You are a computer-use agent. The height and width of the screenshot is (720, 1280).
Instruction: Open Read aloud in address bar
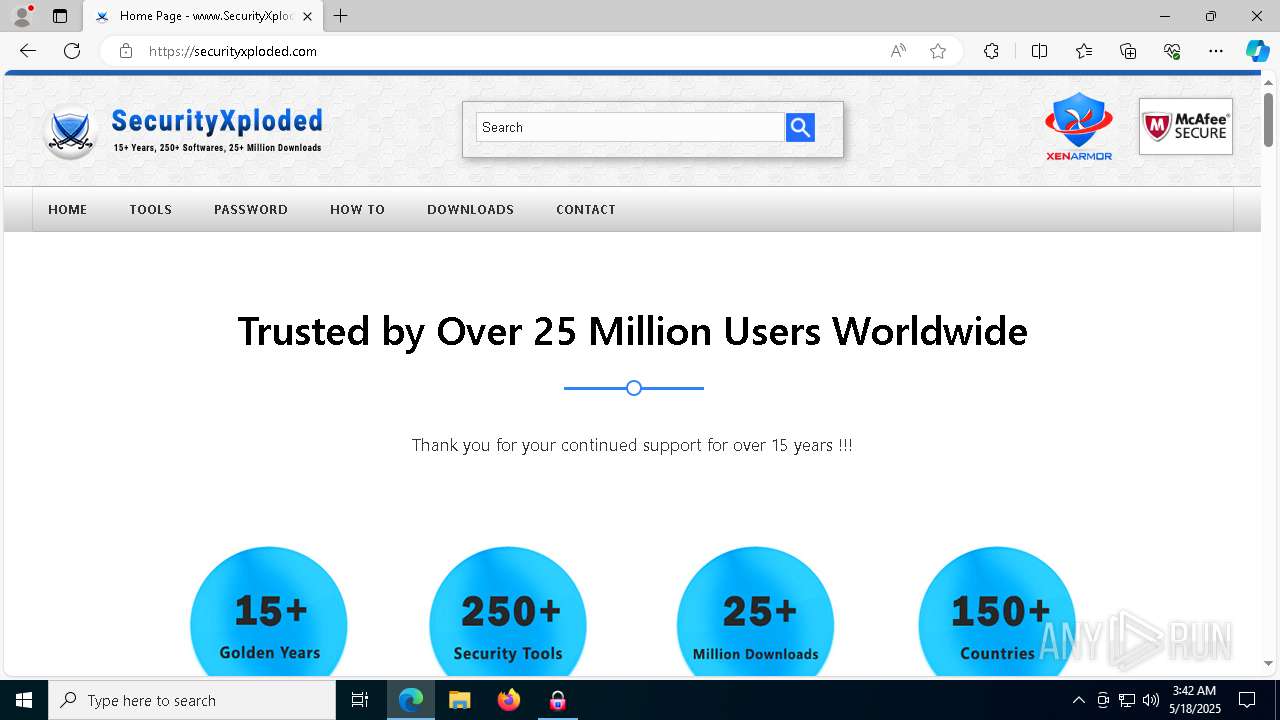(x=898, y=51)
